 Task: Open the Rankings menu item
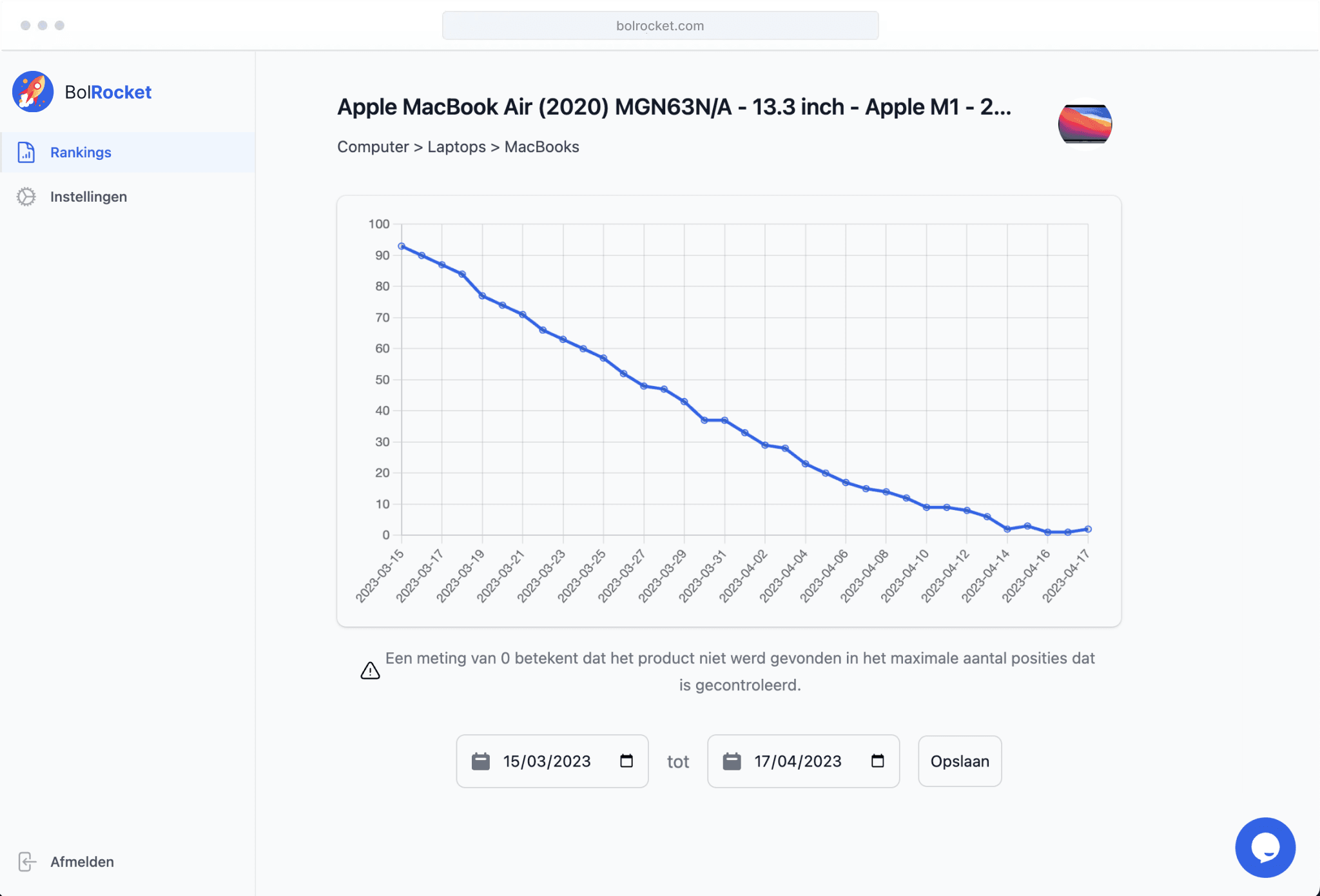(x=81, y=153)
